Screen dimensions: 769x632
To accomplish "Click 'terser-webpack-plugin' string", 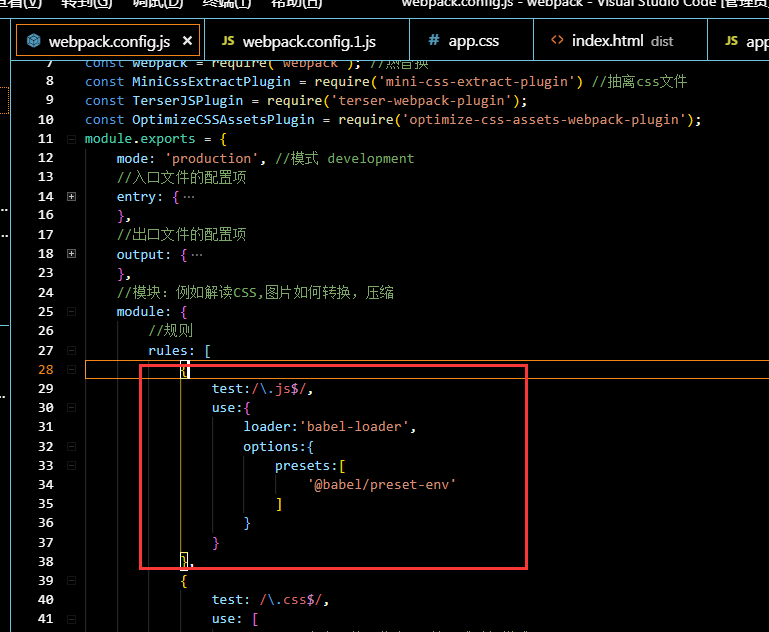I will [421, 101].
